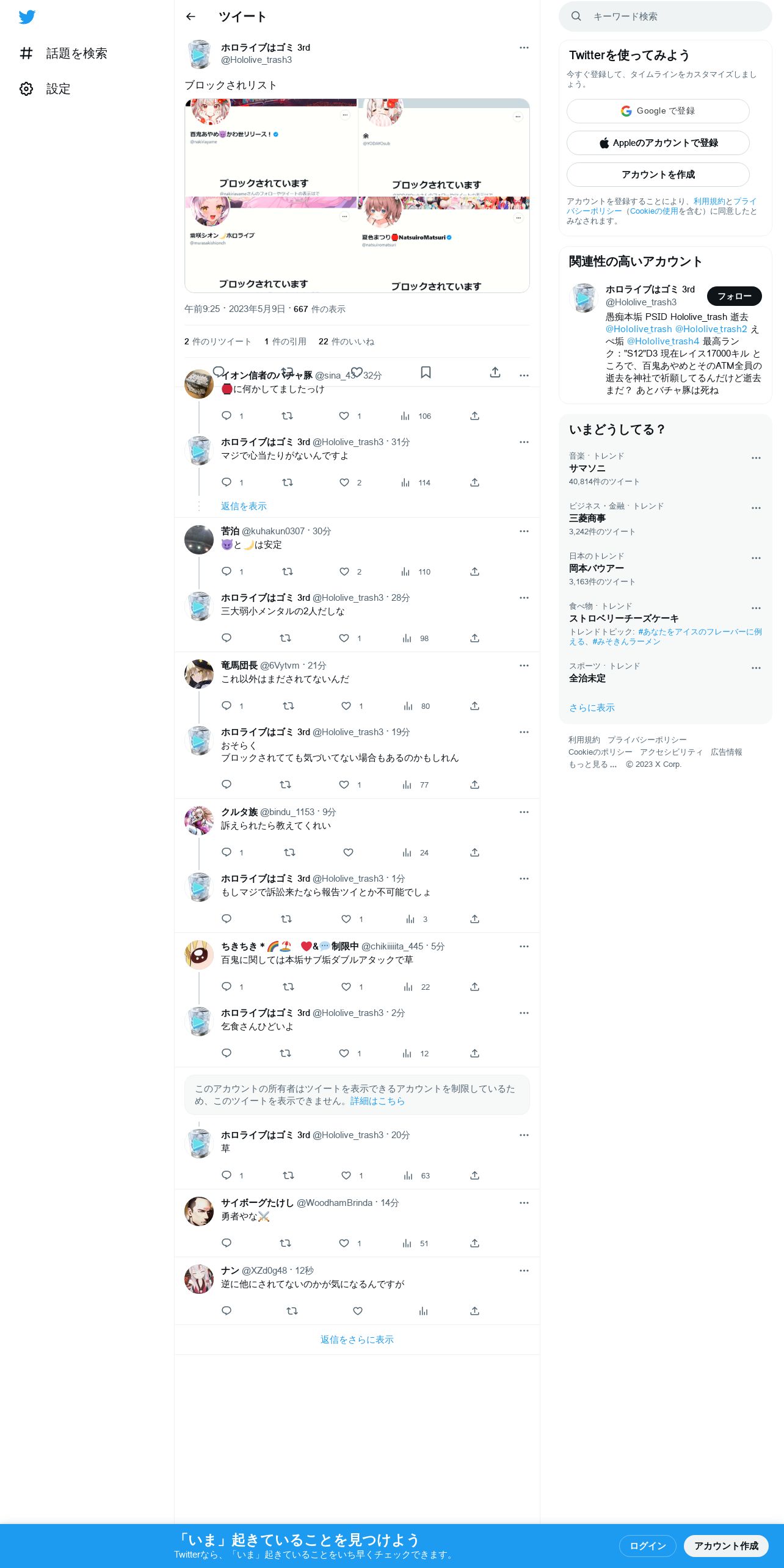Viewport: 784px width, 1568px height.
Task: Share the reply from クルタ族
Action: (x=474, y=852)
